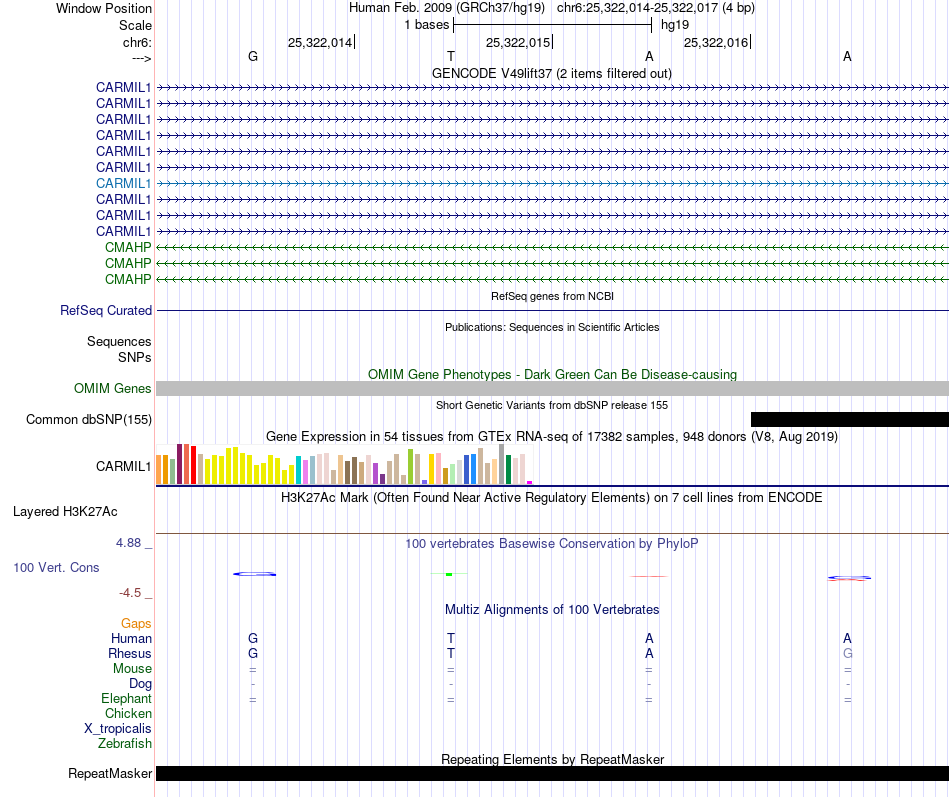This screenshot has width=950, height=797.
Task: Select the RefSeq Curated track label
Action: 105,310
